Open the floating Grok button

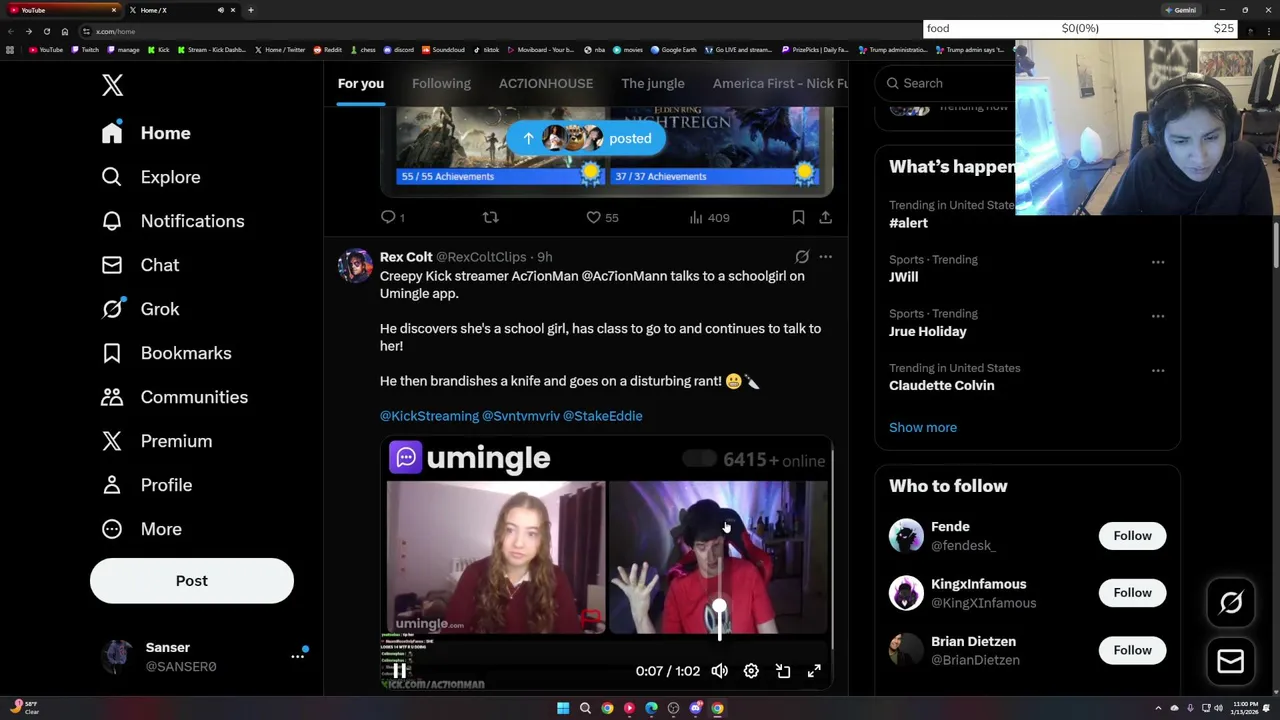pos(1231,602)
